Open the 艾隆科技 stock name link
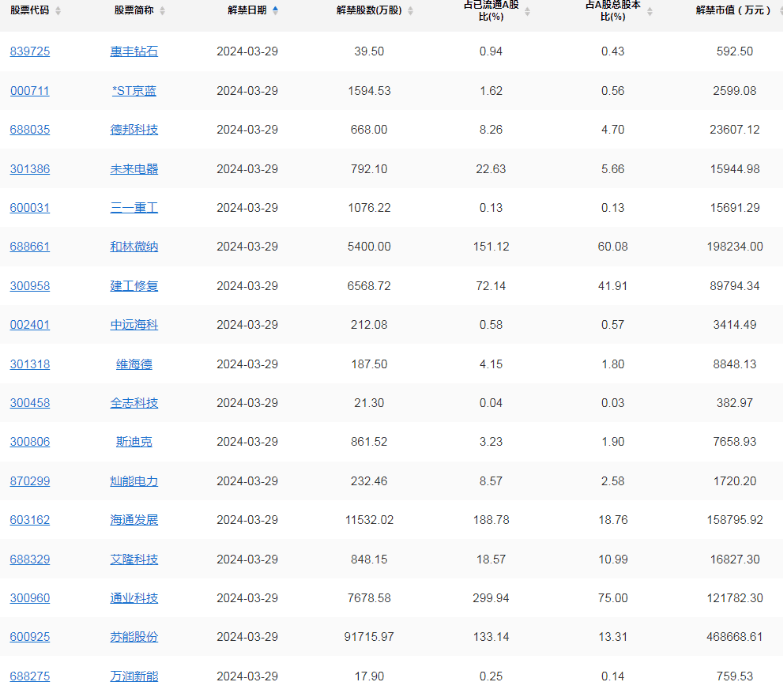Screen dimensions: 783x685 point(134,559)
